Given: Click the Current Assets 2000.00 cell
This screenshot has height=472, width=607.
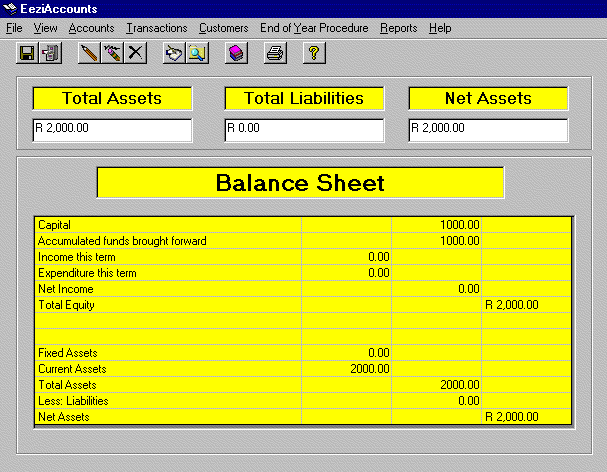Looking at the screenshot, I should [x=346, y=369].
